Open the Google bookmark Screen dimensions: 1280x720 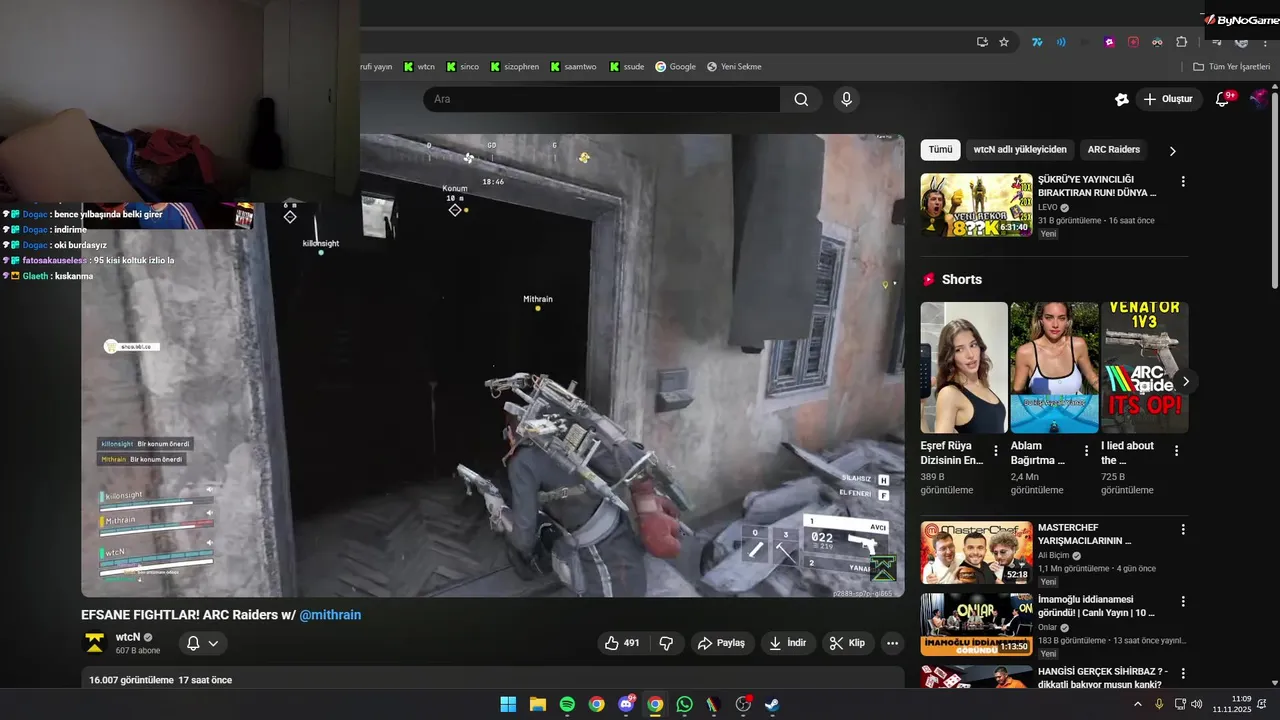(x=675, y=67)
